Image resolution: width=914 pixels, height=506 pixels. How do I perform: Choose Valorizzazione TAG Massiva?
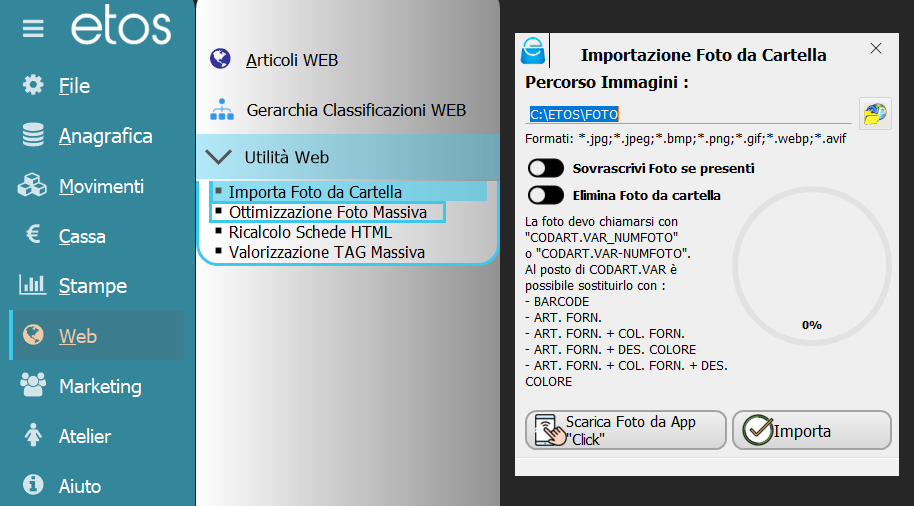326,252
